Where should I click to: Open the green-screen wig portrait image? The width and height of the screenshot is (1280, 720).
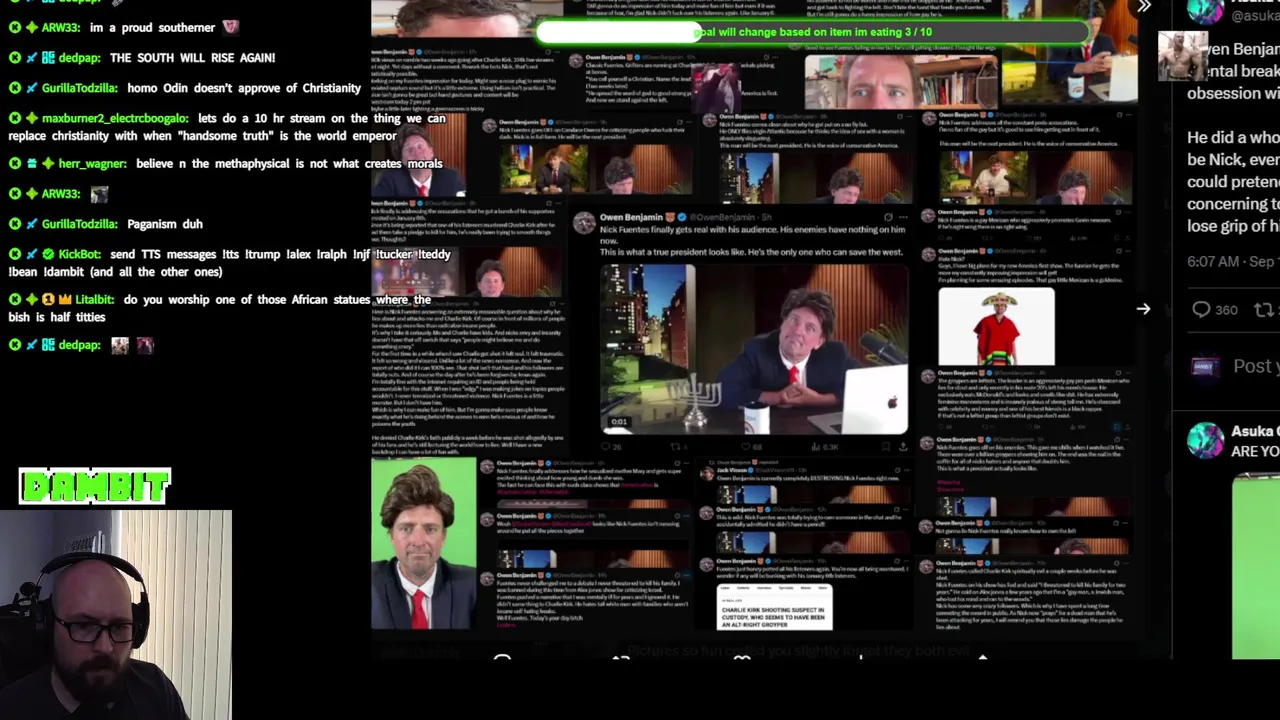click(424, 543)
